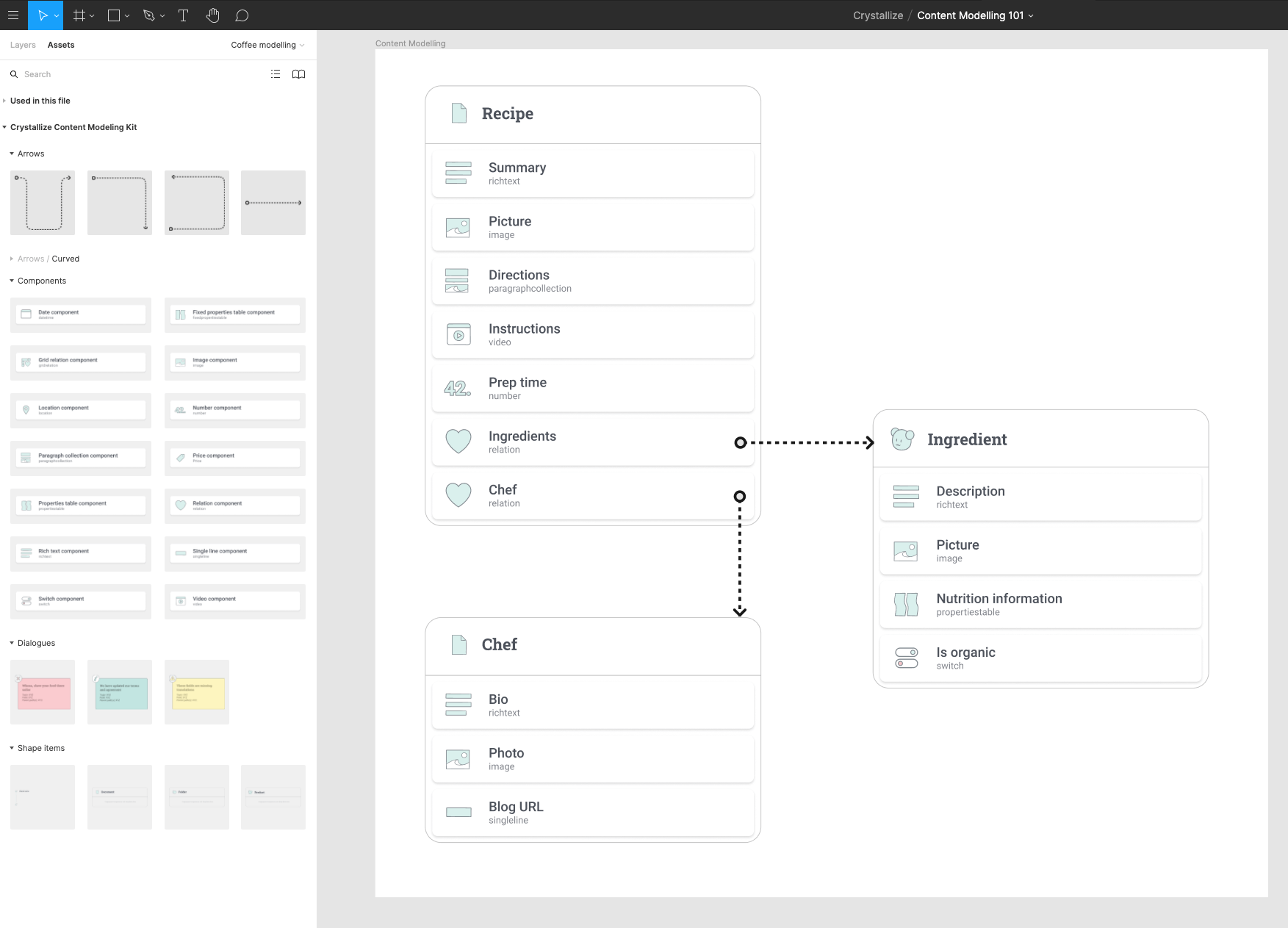Select the Comment tool
1288x928 pixels.
click(242, 15)
